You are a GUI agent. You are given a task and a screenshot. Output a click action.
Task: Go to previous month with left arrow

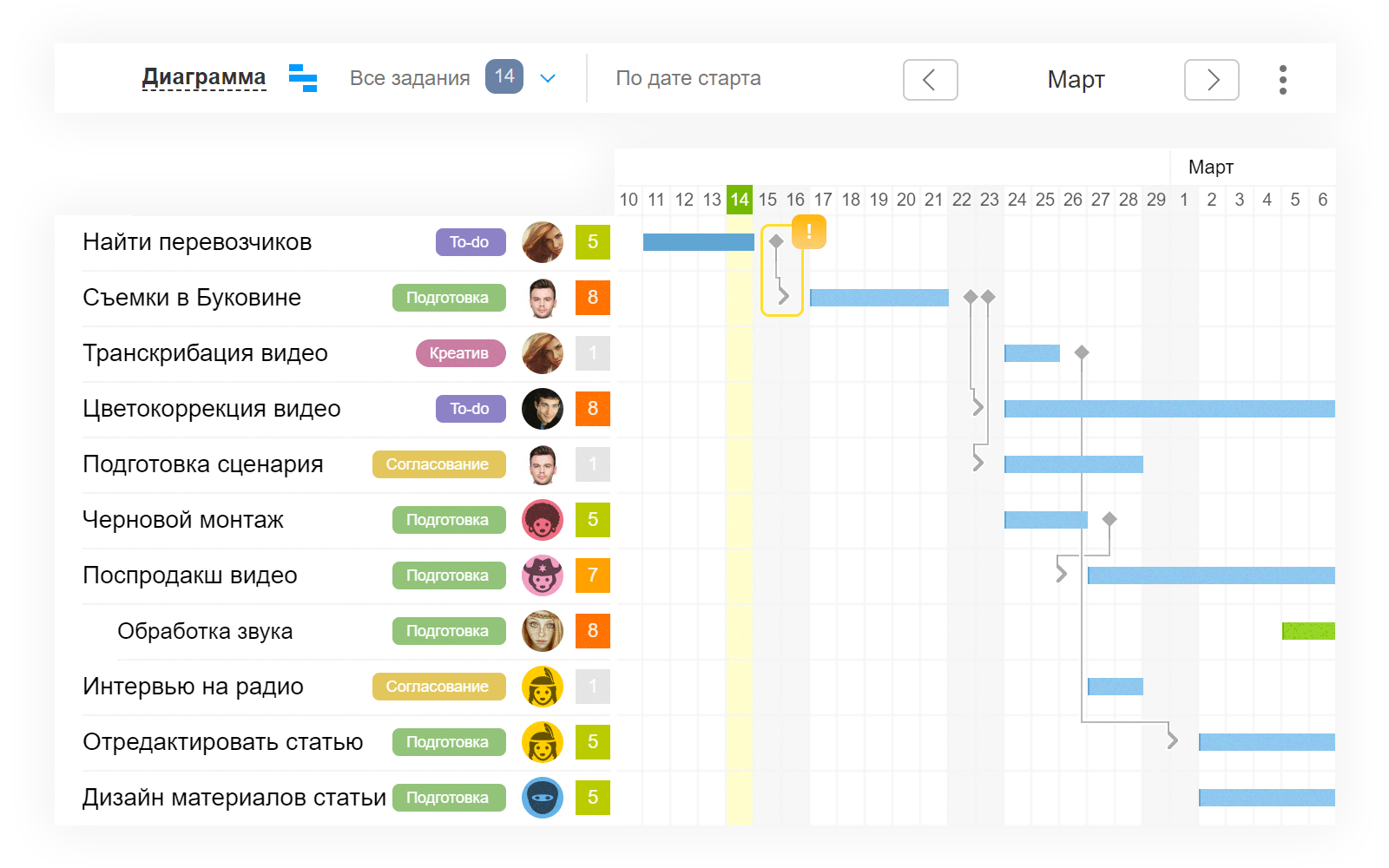coord(931,80)
